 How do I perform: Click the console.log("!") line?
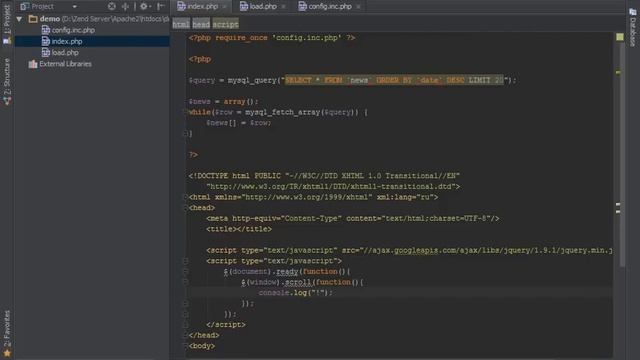point(296,293)
